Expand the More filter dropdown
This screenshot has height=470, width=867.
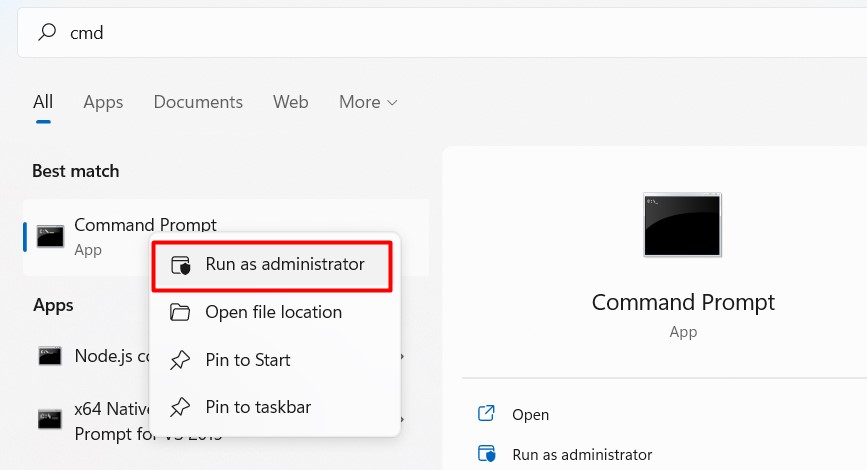coord(368,102)
